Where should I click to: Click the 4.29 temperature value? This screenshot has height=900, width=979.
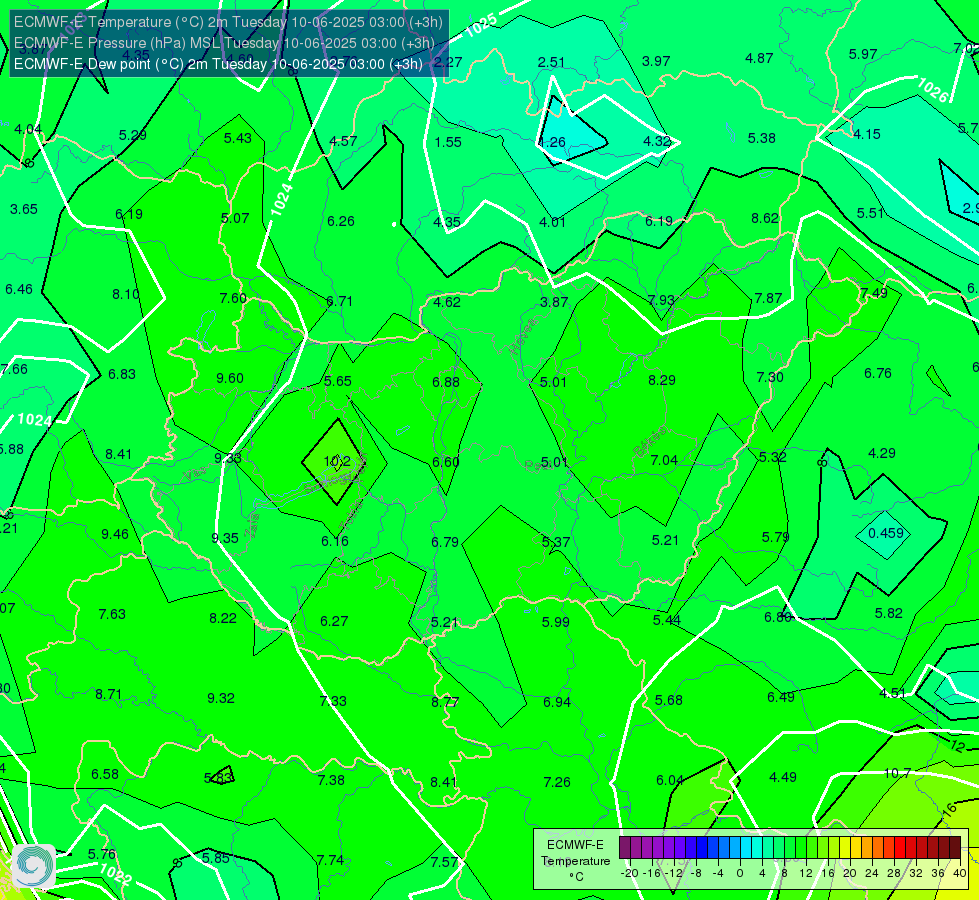[882, 453]
